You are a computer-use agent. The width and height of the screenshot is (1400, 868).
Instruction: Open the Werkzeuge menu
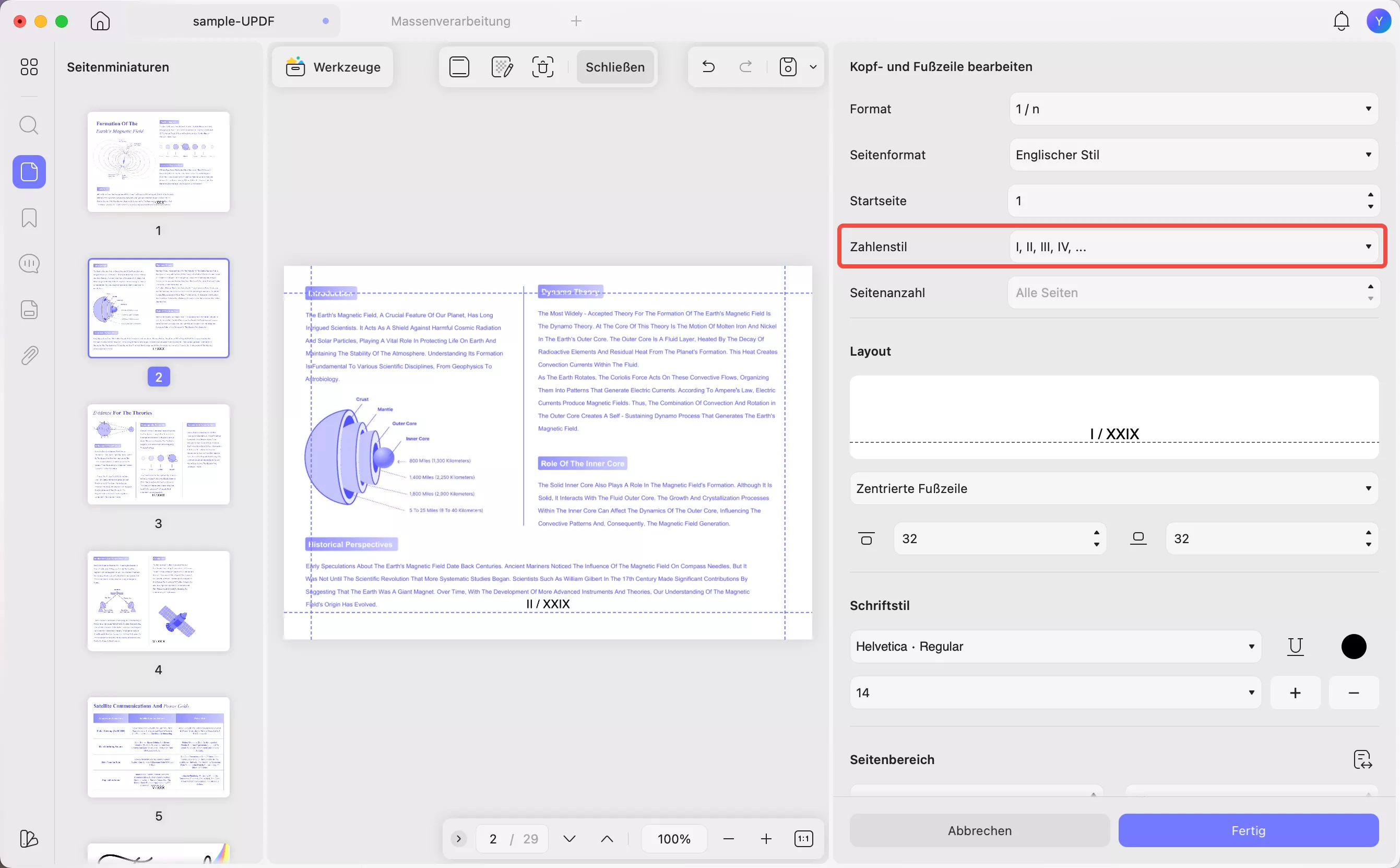tap(331, 67)
